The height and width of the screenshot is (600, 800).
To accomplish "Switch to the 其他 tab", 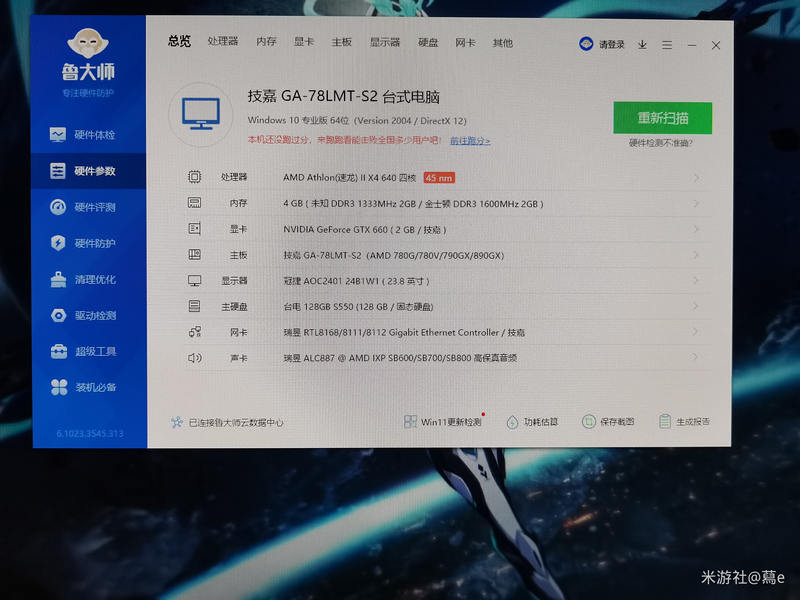I will (503, 43).
